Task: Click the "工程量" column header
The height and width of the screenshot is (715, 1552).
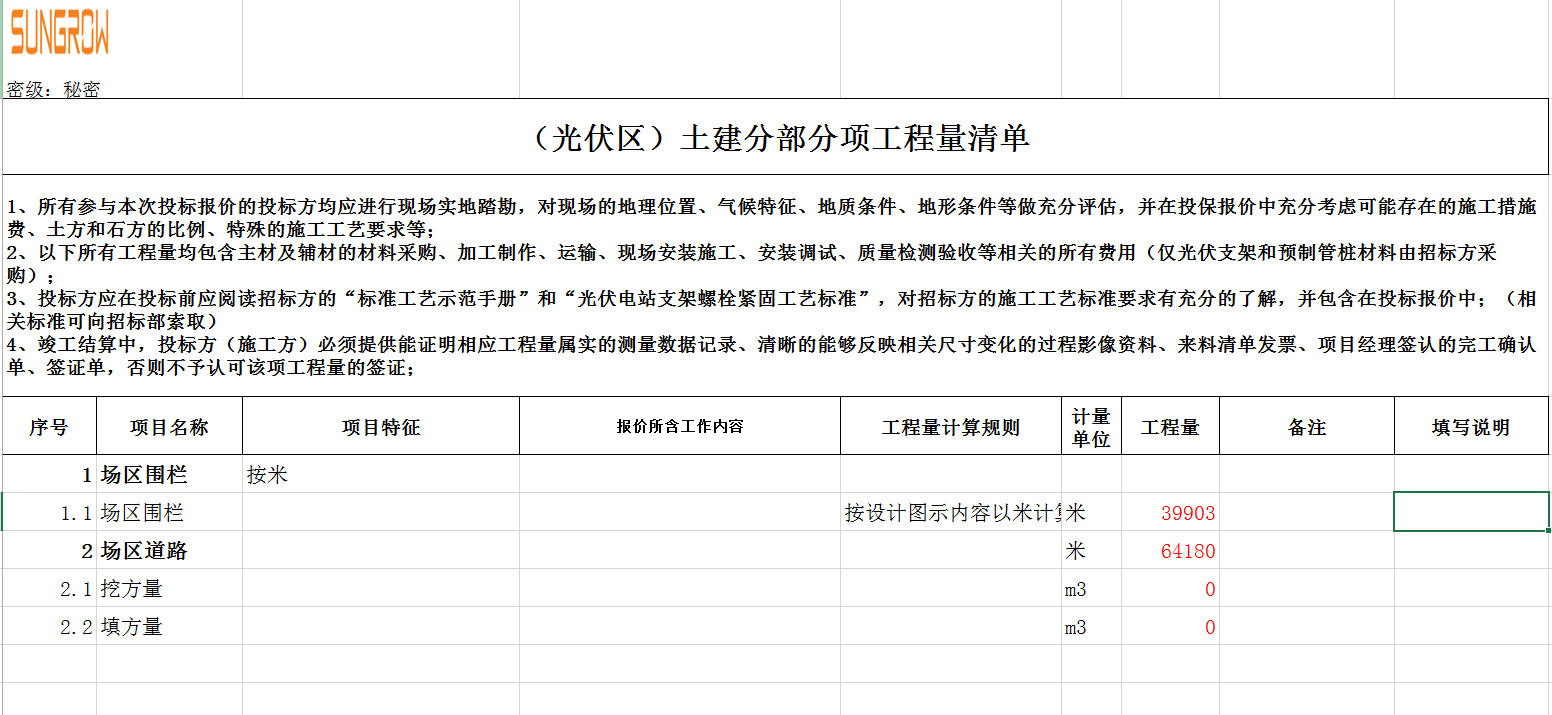Action: click(x=1170, y=427)
